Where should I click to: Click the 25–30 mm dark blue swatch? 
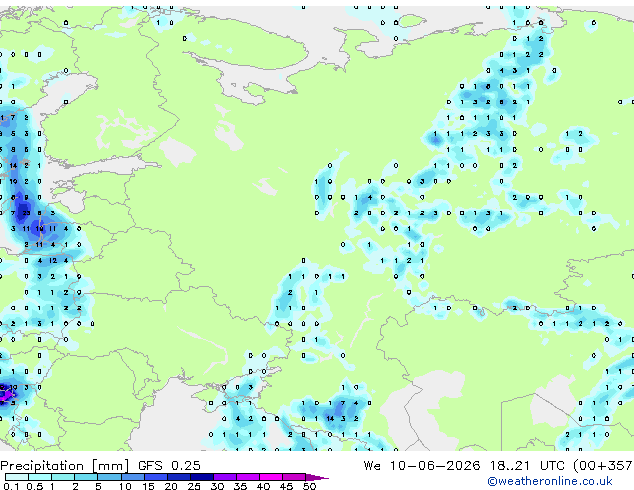(202, 477)
